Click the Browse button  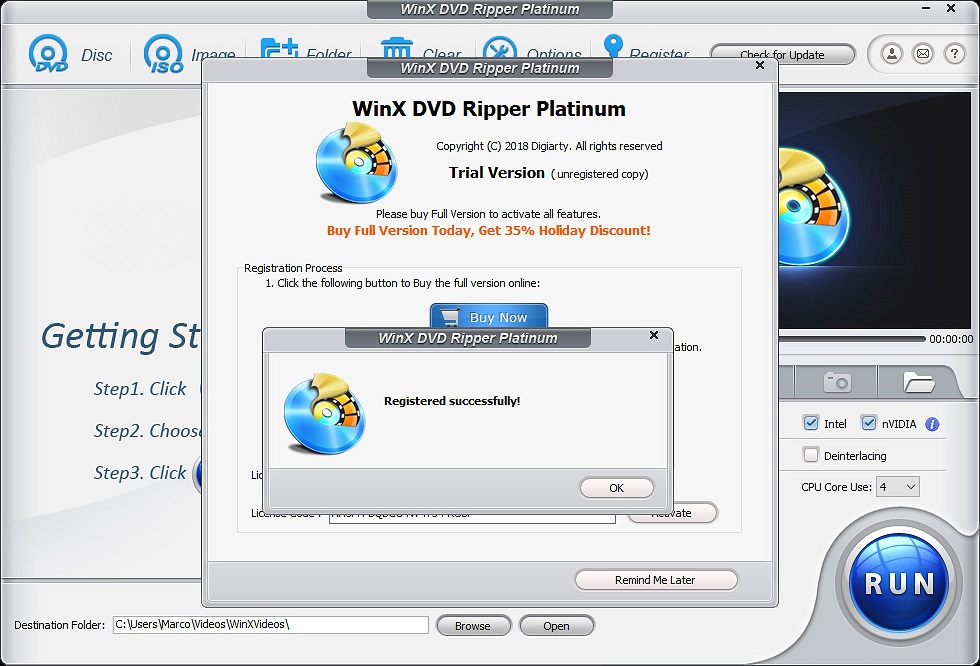tap(473, 625)
